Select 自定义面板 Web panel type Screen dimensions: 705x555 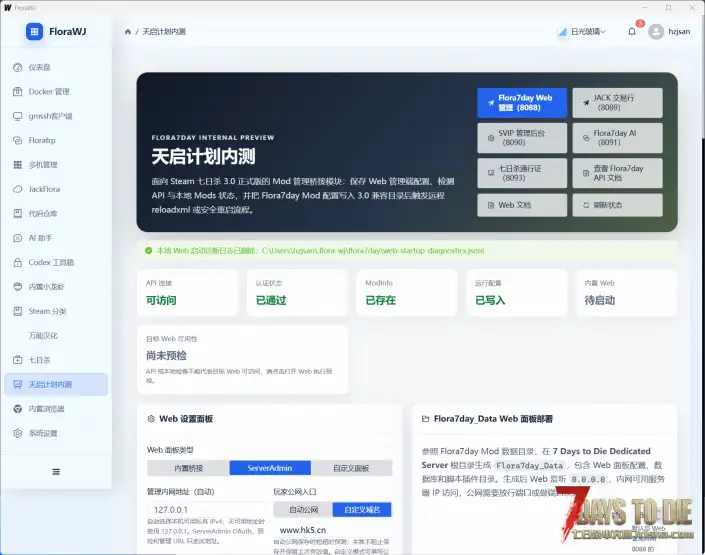[351, 468]
